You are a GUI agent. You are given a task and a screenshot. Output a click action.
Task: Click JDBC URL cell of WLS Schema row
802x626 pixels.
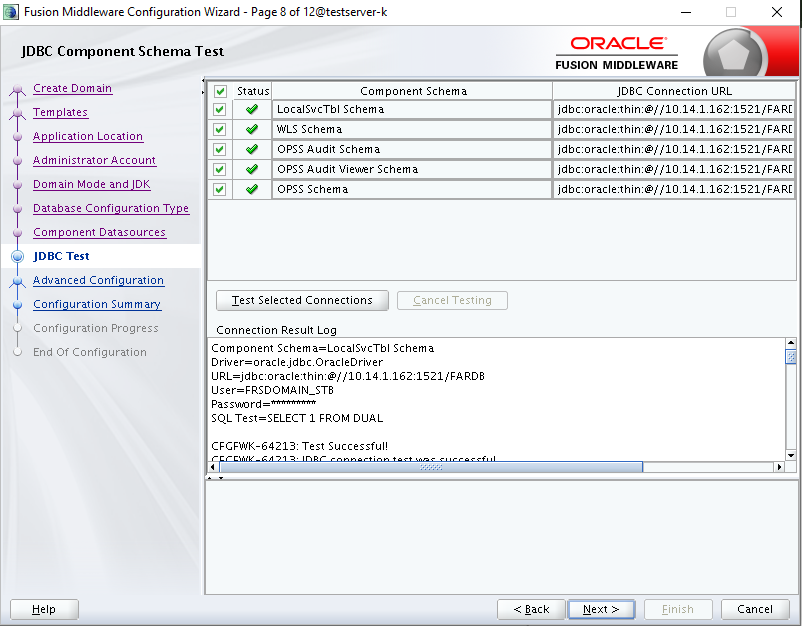coord(674,129)
